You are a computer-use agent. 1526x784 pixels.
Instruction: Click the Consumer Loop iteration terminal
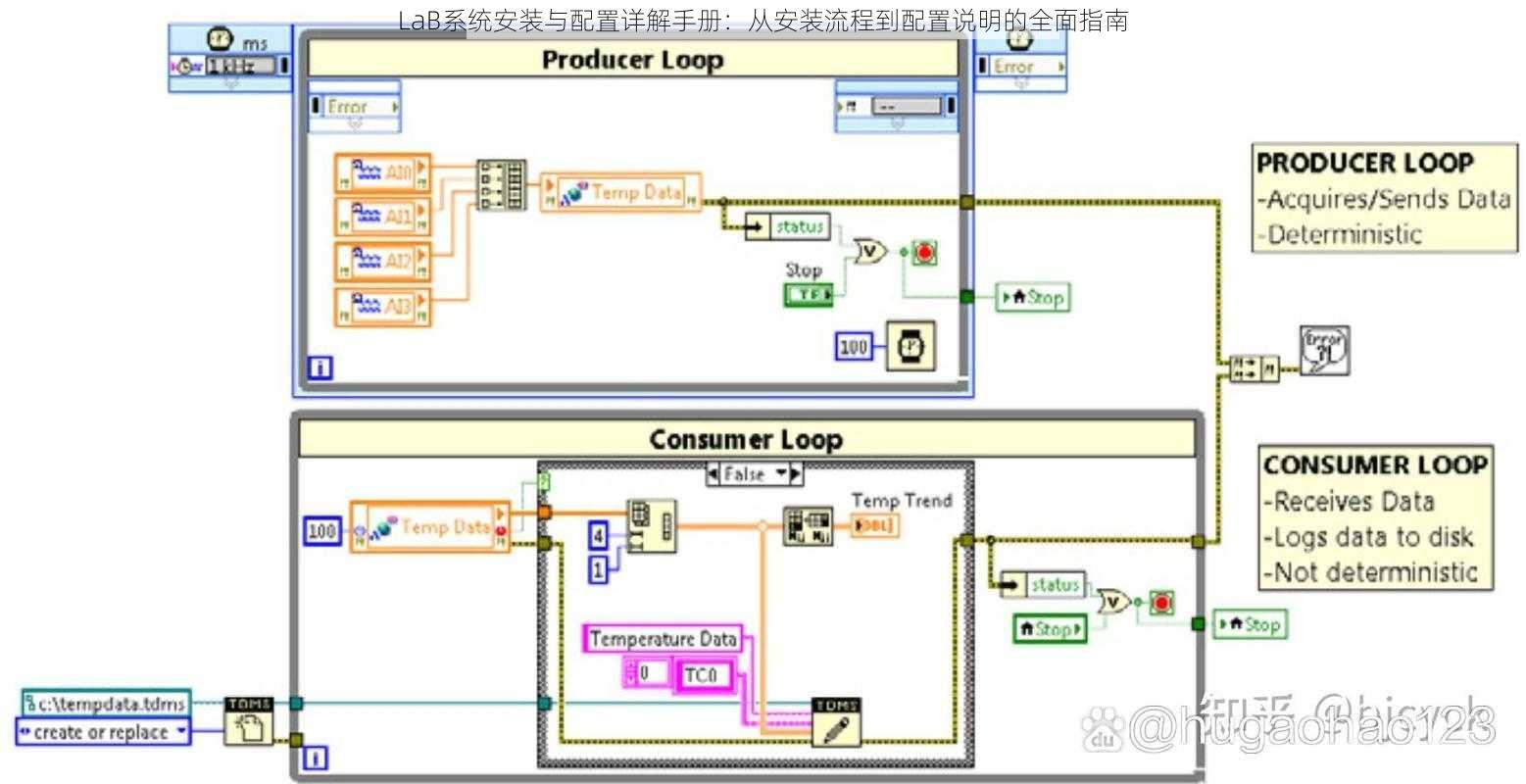click(x=315, y=758)
